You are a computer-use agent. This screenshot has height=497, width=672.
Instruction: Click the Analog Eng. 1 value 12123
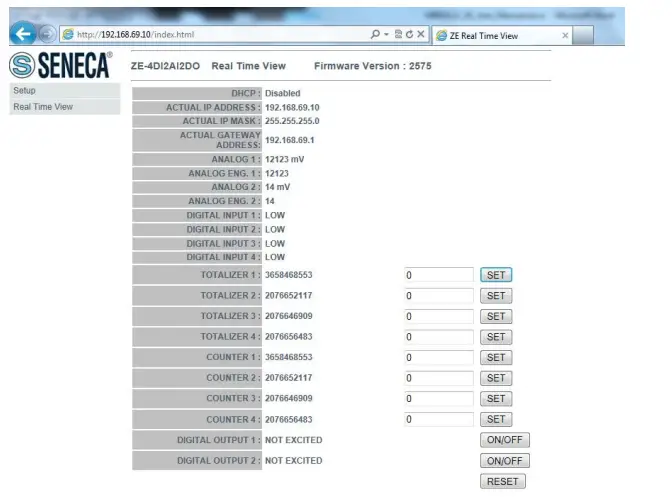pos(276,174)
